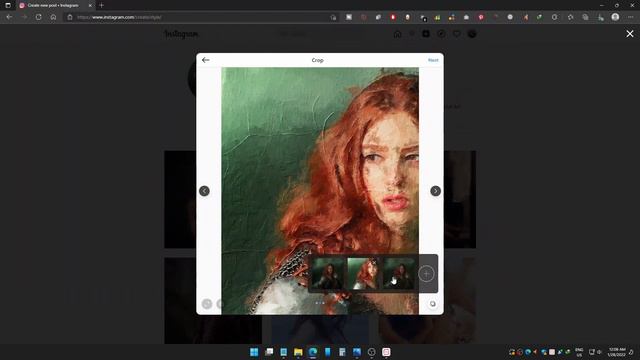Open a new browser tab

point(102,5)
